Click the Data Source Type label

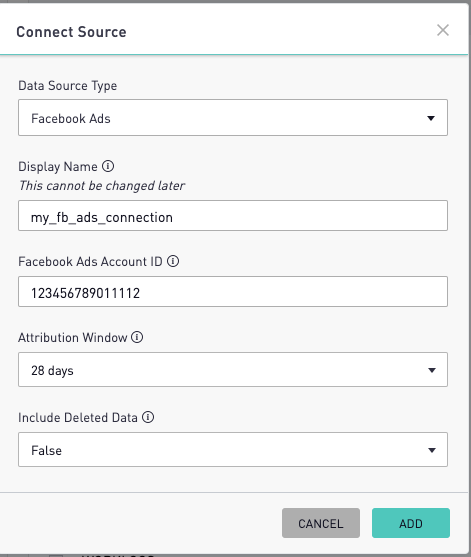[67, 86]
